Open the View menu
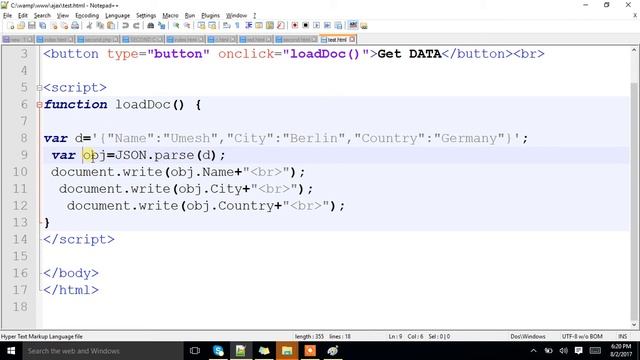The height and width of the screenshot is (360, 640). tap(62, 16)
